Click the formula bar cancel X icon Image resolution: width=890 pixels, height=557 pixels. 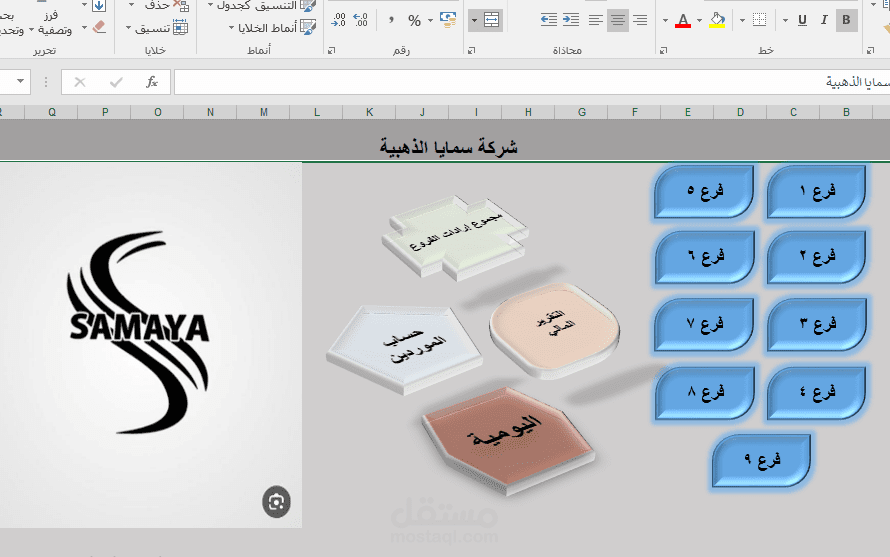[x=80, y=82]
